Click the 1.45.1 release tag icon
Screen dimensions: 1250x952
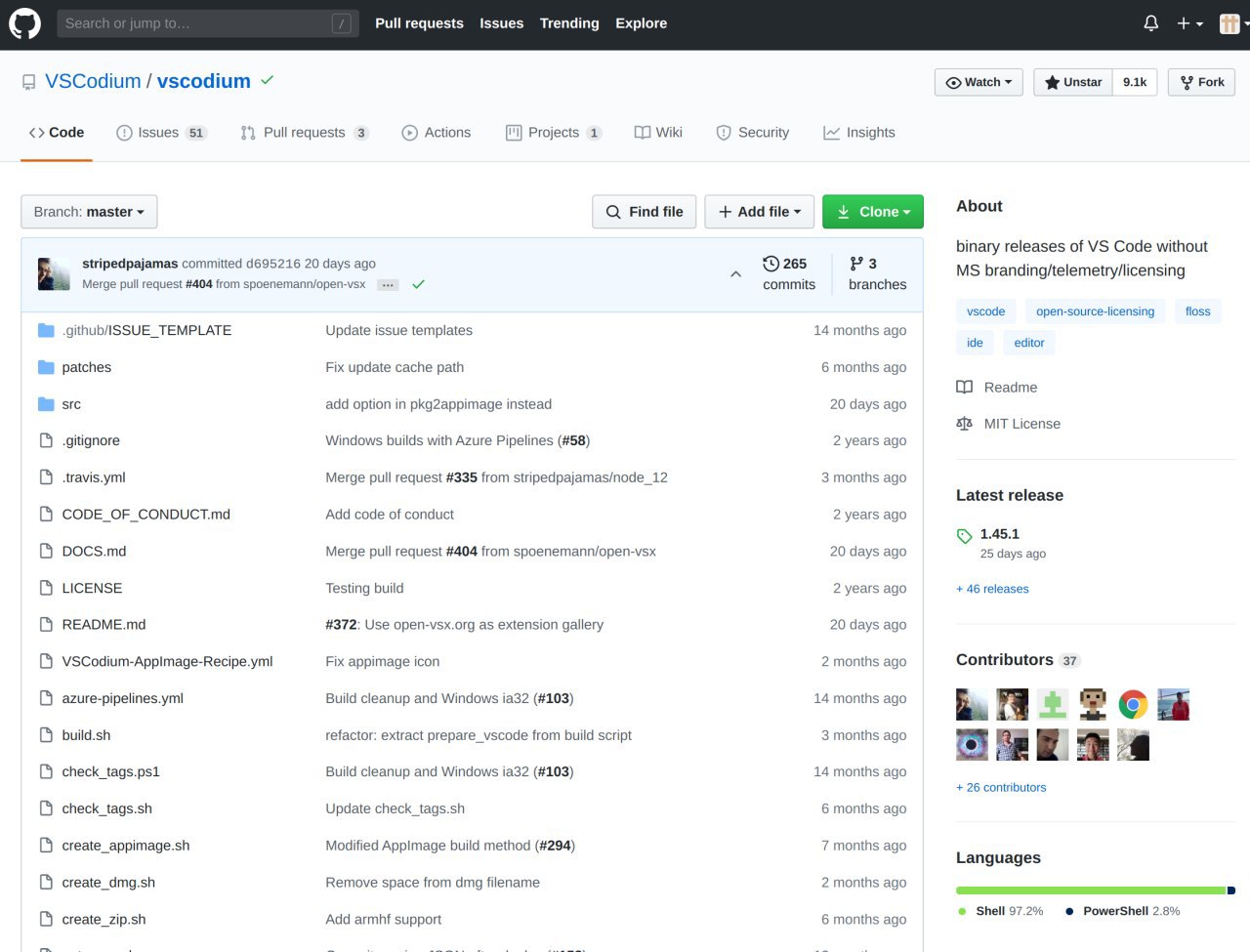click(964, 535)
